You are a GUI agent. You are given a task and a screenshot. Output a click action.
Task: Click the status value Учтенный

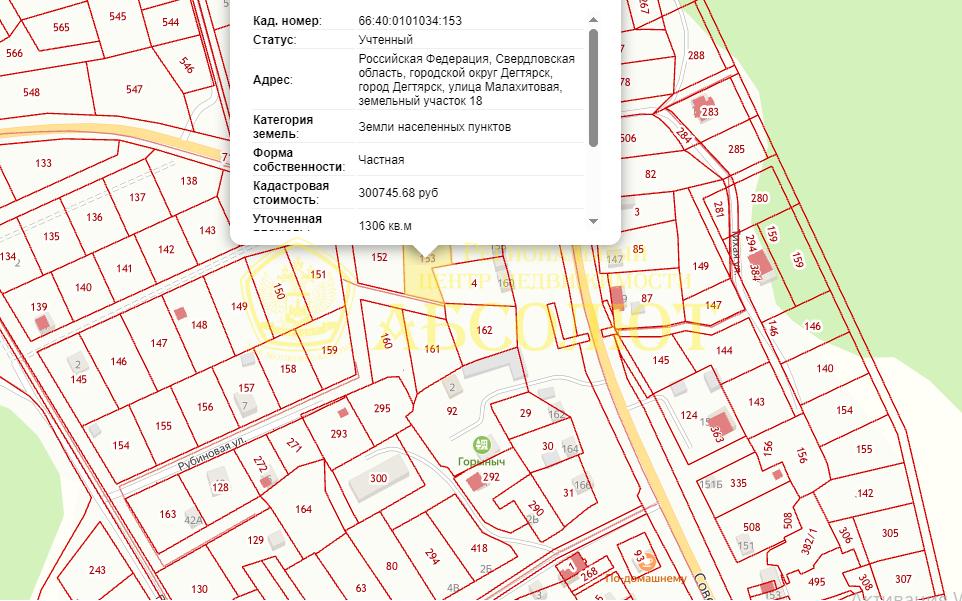pyautogui.click(x=385, y=40)
